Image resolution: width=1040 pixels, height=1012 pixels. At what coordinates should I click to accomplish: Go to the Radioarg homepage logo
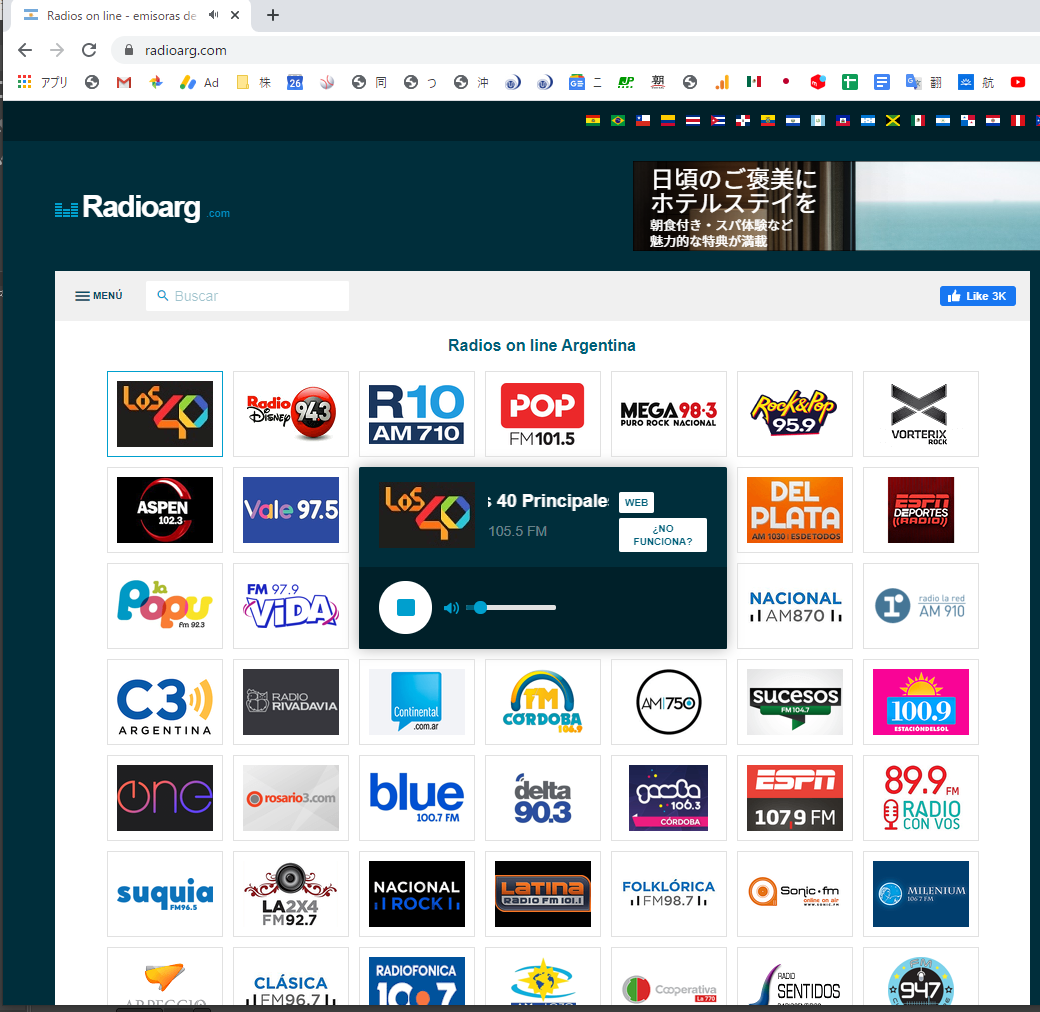point(142,208)
